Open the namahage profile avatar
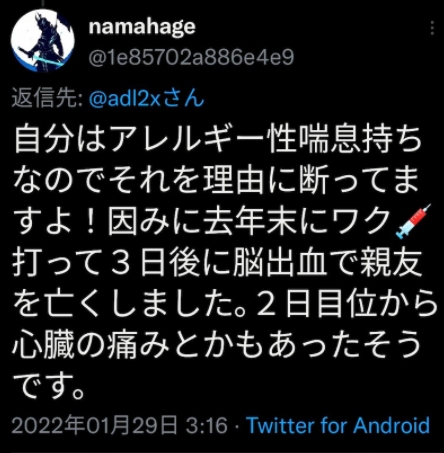 pos(42,41)
